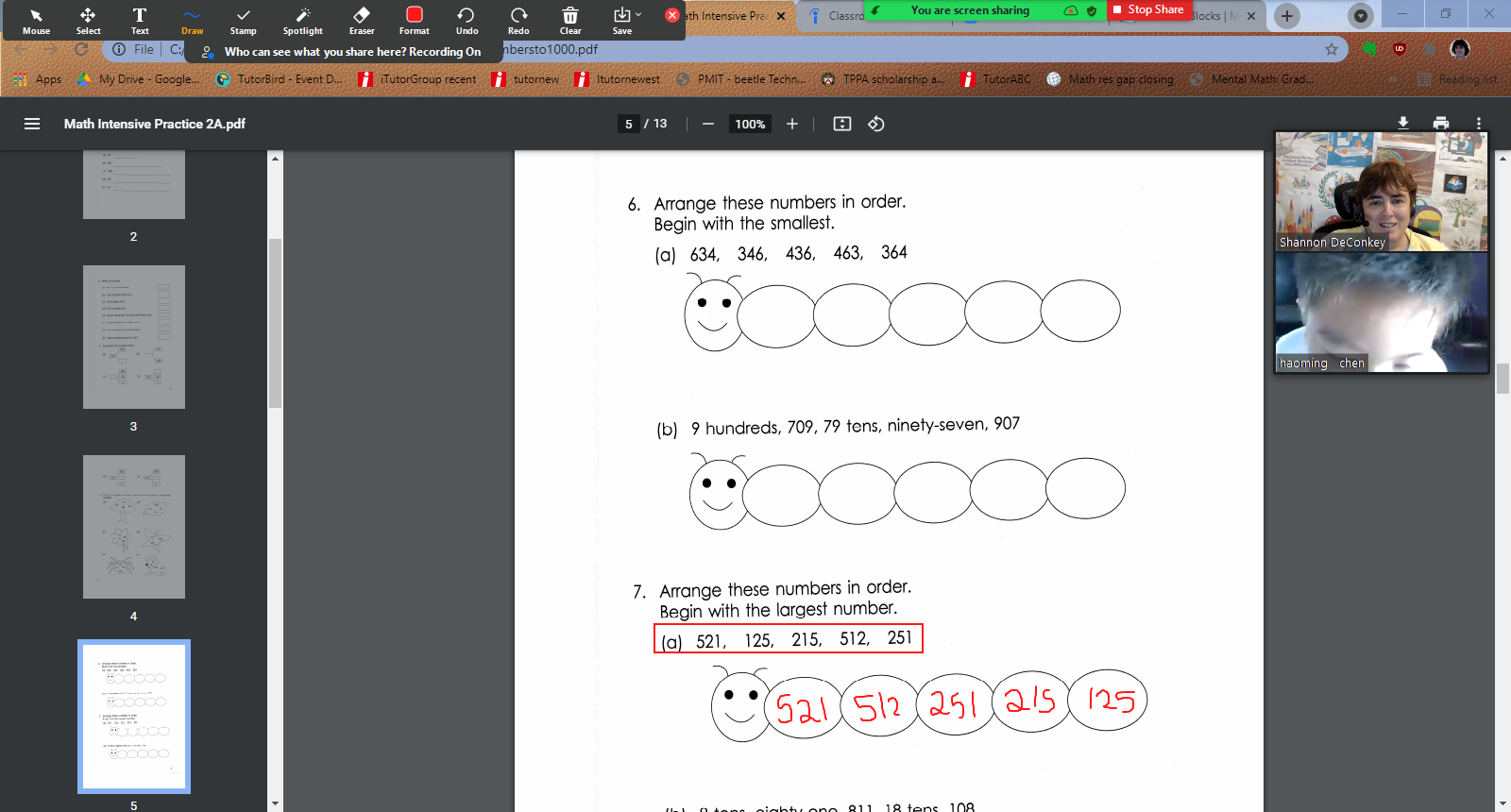Open page 3 thumbnail
Viewport: 1511px width, 812px height.
point(134,337)
